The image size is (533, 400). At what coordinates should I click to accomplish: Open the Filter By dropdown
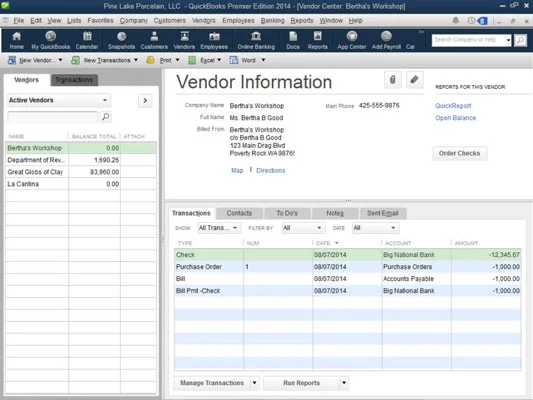pos(303,228)
